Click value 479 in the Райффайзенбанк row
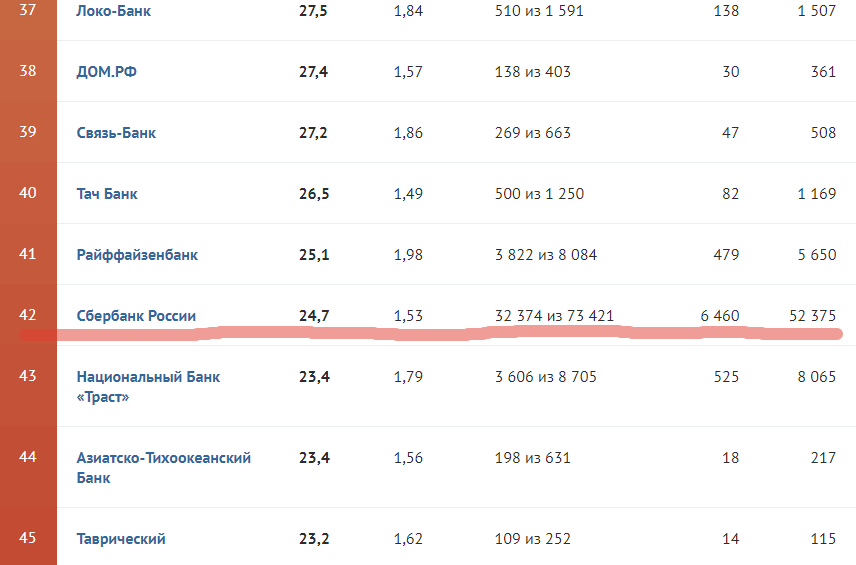This screenshot has width=856, height=565. 726,255
